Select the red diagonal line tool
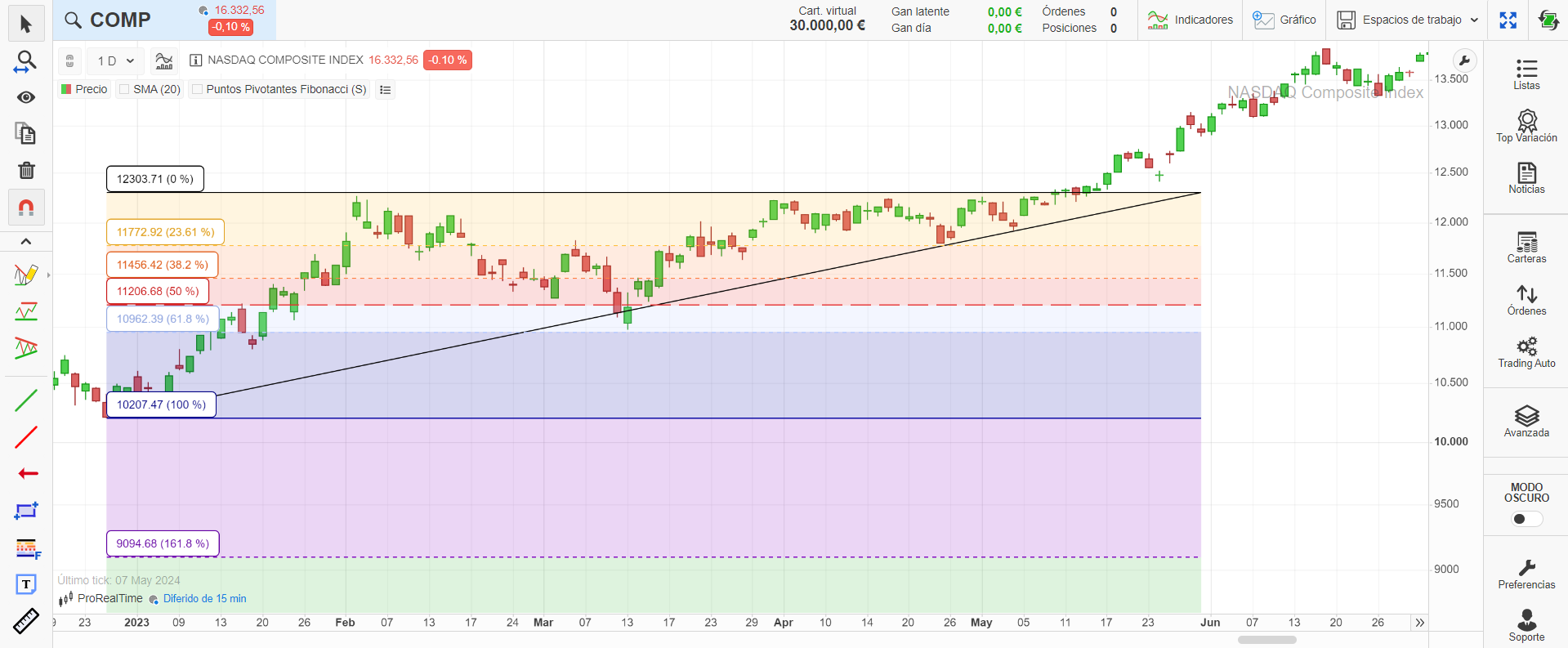 pos(26,437)
